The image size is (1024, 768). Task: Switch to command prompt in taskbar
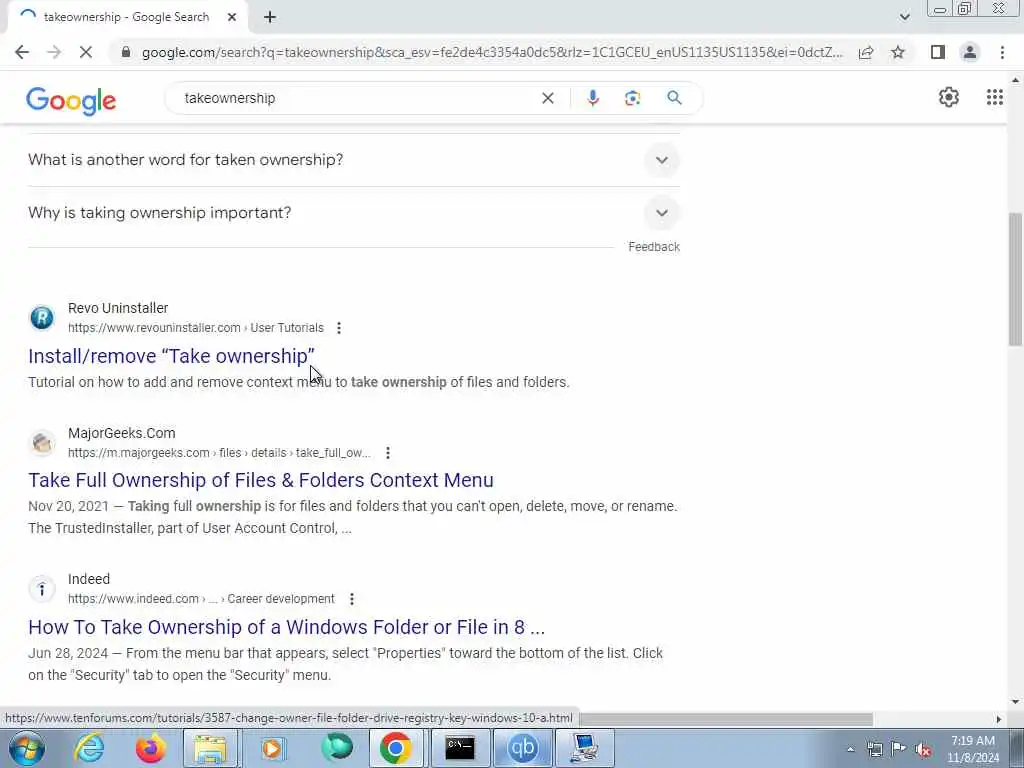coord(460,748)
